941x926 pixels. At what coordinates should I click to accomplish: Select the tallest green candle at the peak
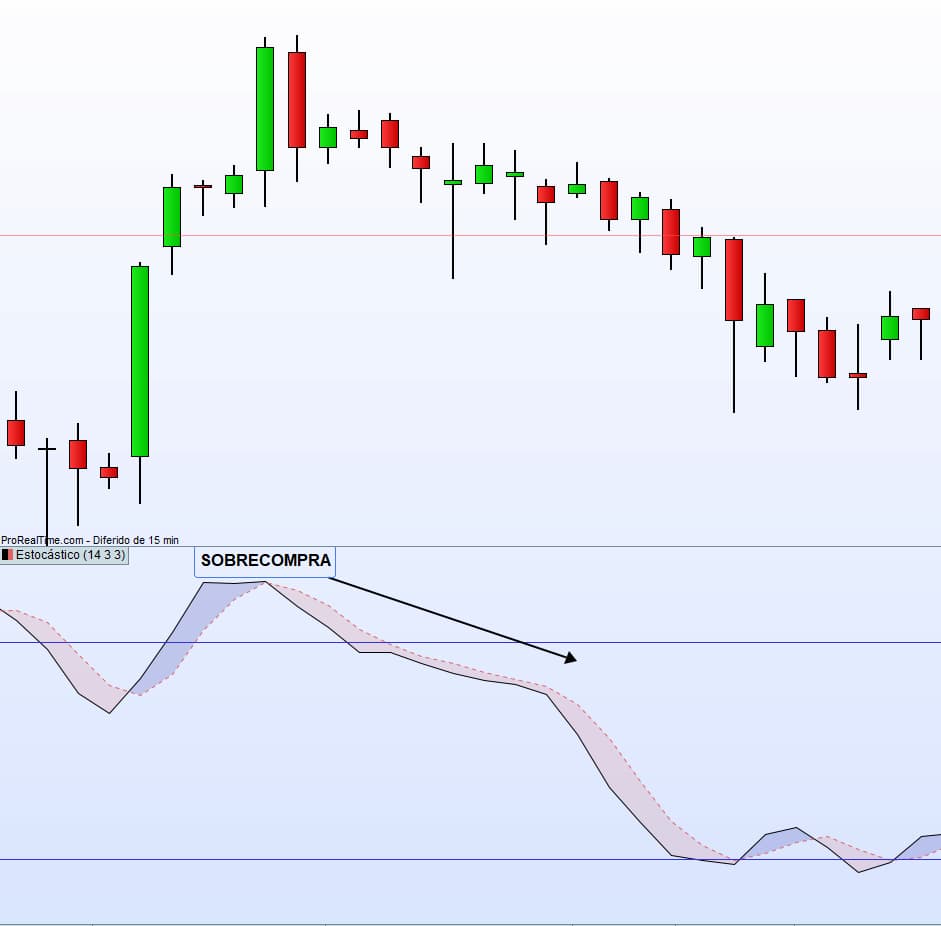coord(265,108)
